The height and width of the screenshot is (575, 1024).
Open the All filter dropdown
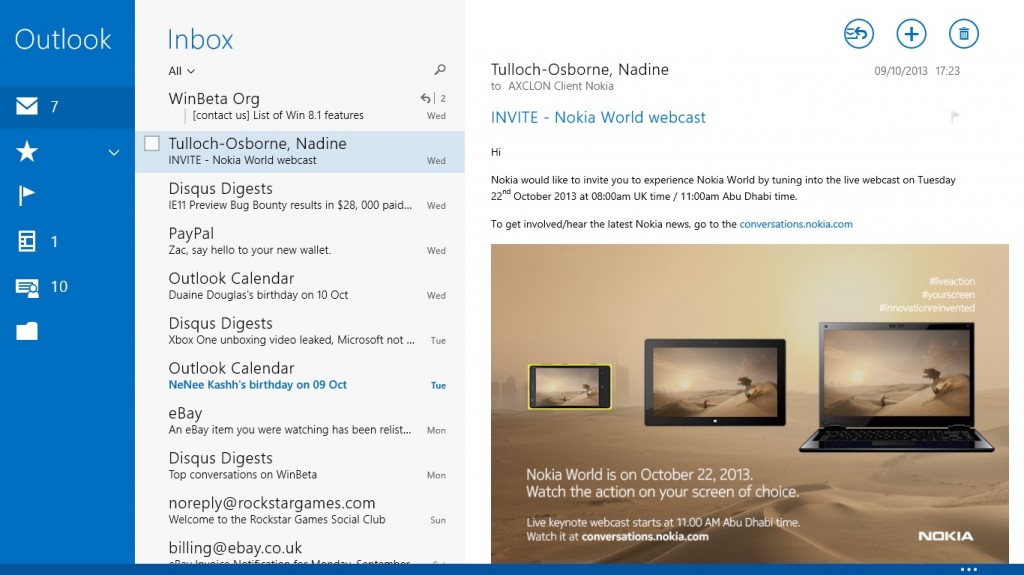coord(182,71)
